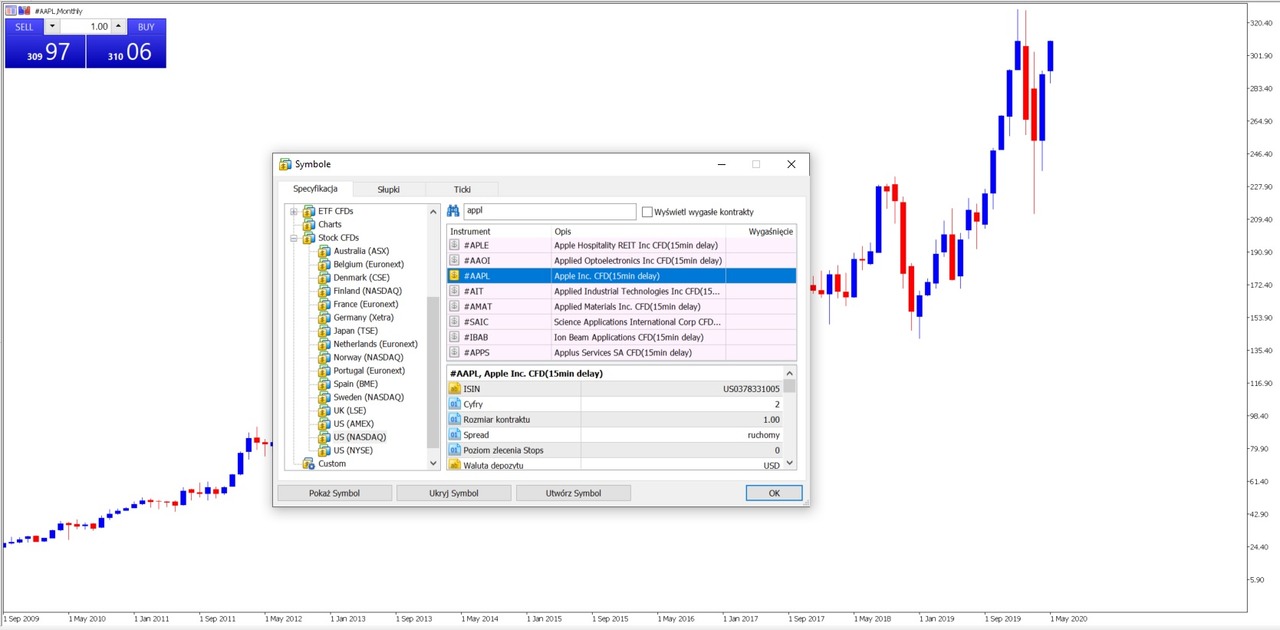
Task: Click the Pokaż Symbol button
Action: (x=335, y=493)
